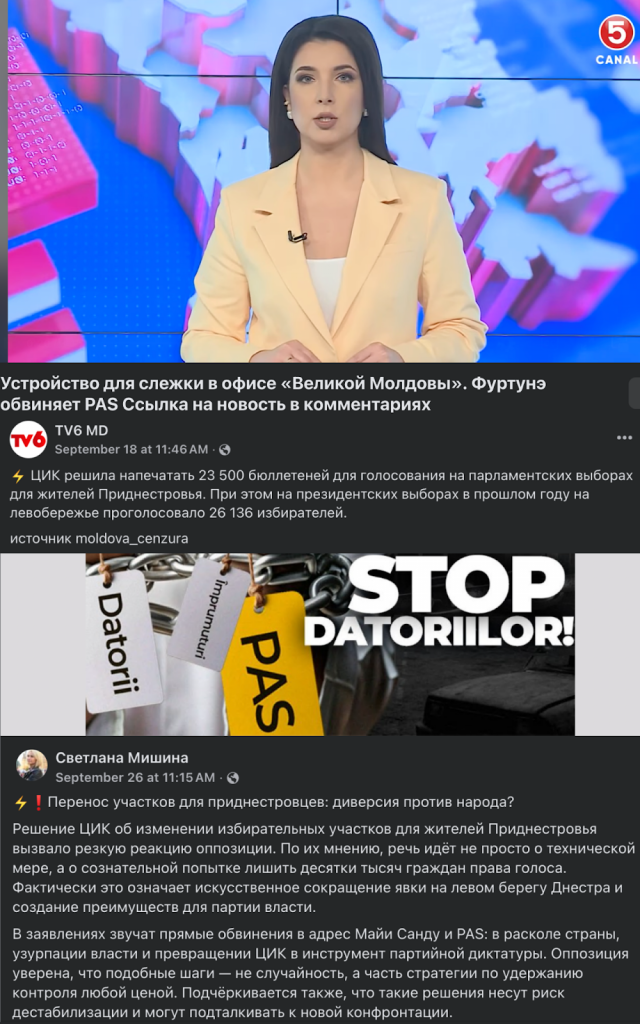Open the September 18 at 11:46 AM timestamp

131,449
